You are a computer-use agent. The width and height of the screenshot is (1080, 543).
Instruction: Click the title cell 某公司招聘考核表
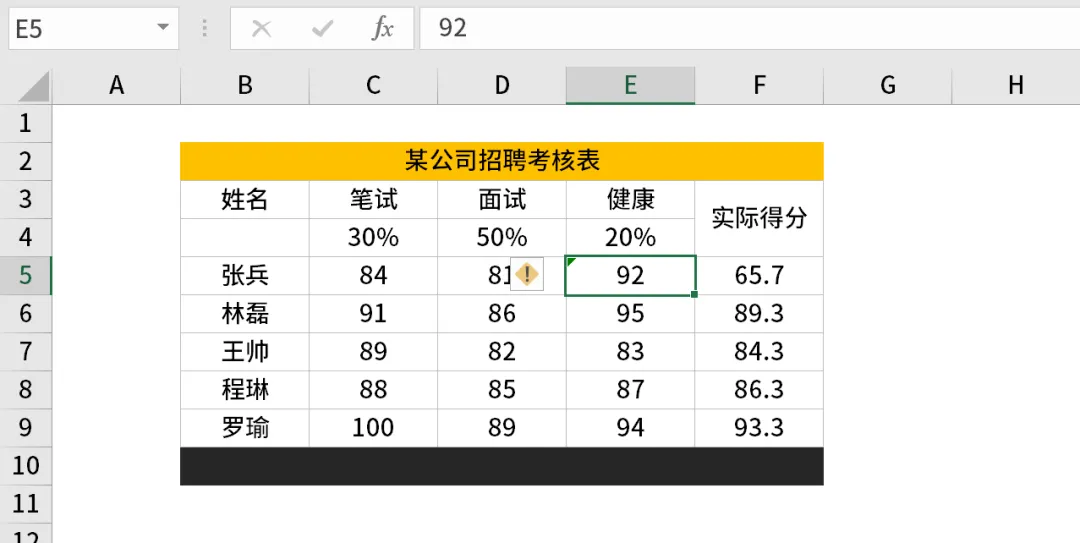coord(501,161)
